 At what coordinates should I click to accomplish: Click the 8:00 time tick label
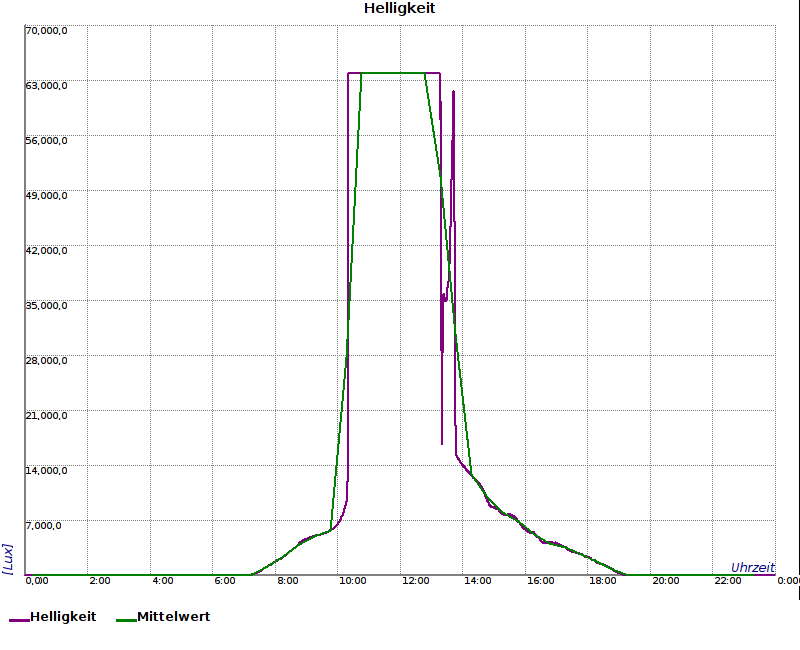point(288,581)
